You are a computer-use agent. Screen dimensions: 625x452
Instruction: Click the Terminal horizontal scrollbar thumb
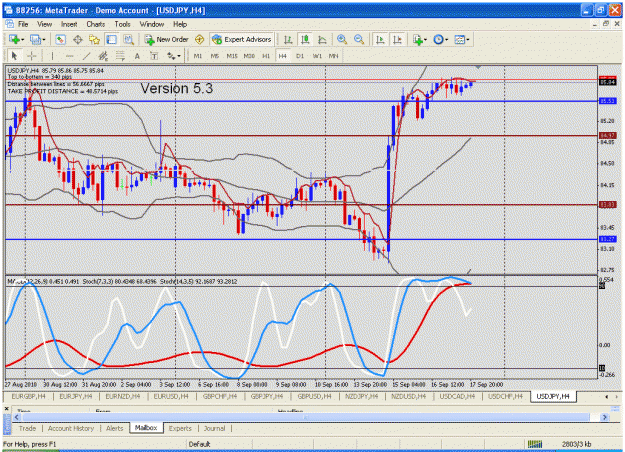coord(306,417)
